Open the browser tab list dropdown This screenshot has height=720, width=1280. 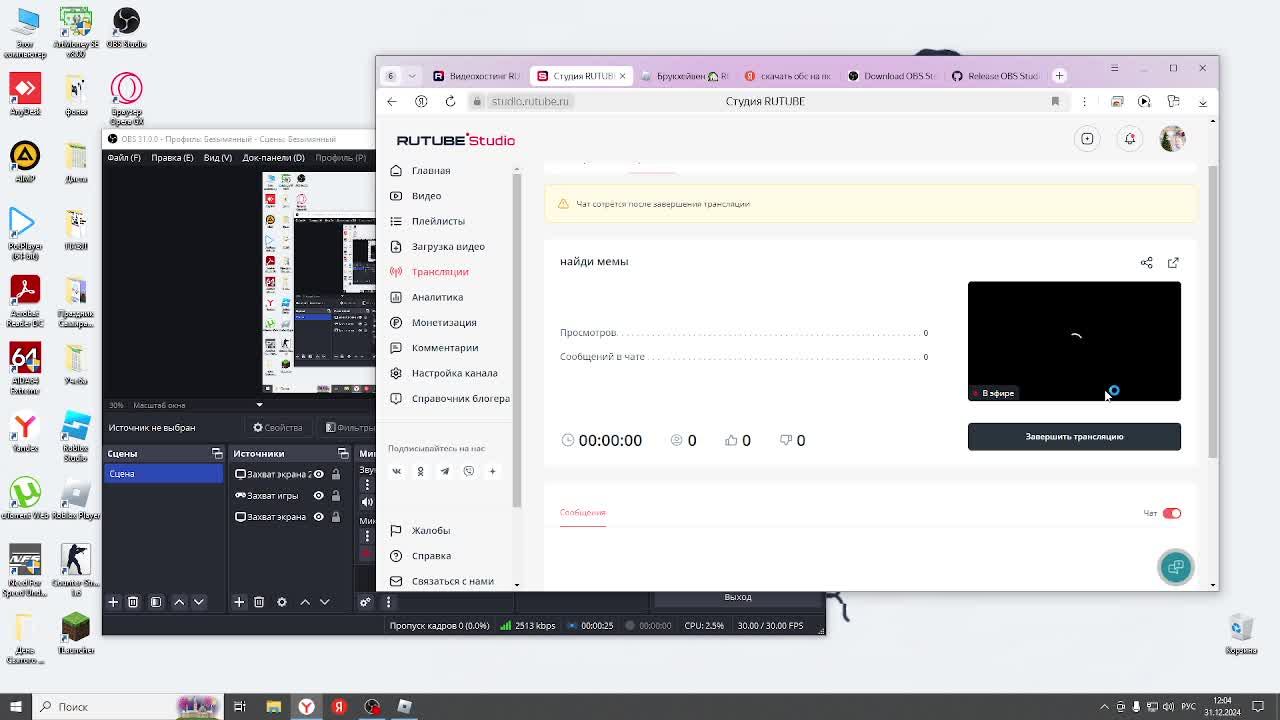point(412,76)
